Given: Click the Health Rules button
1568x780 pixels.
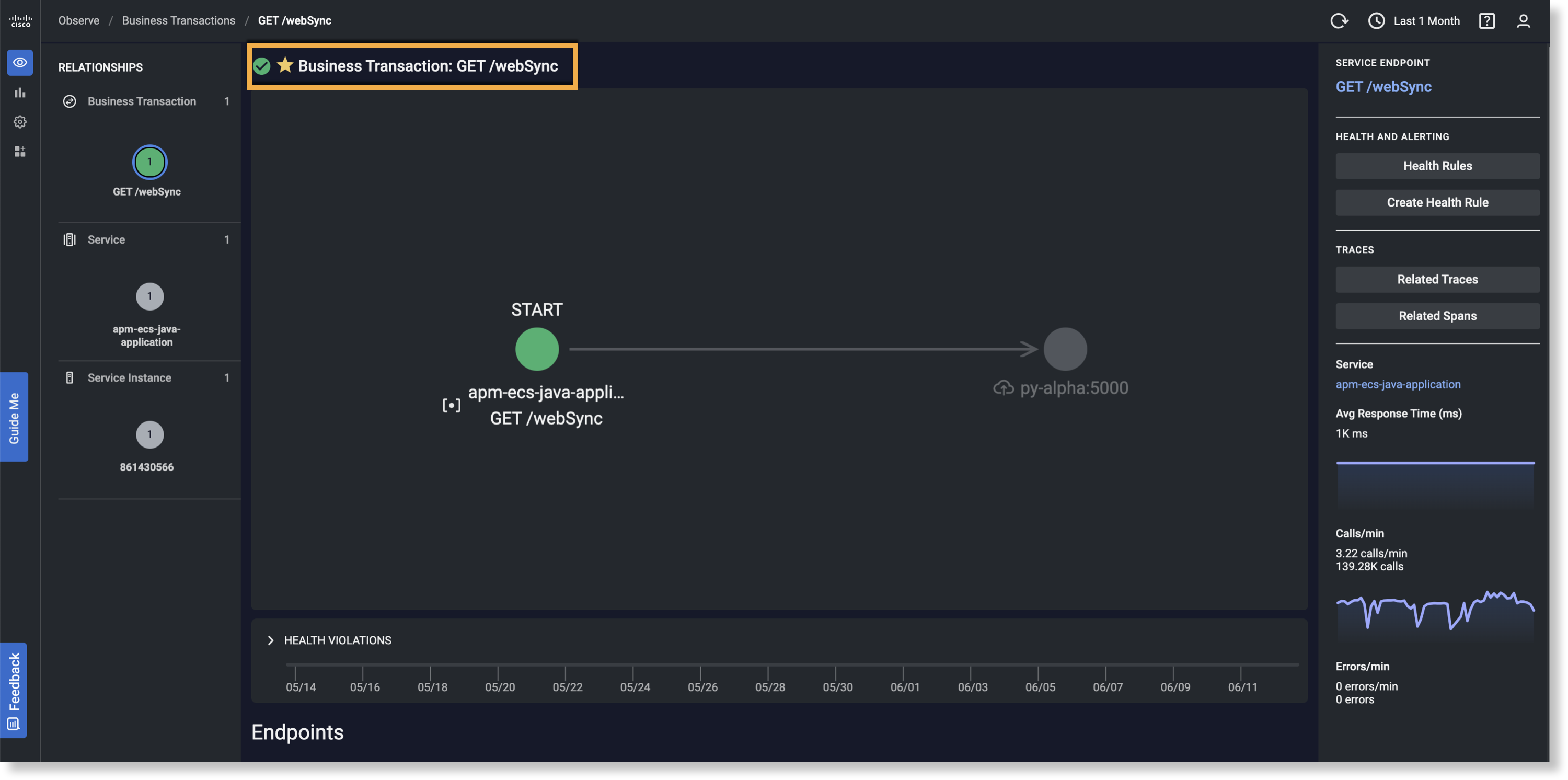Looking at the screenshot, I should (x=1437, y=166).
